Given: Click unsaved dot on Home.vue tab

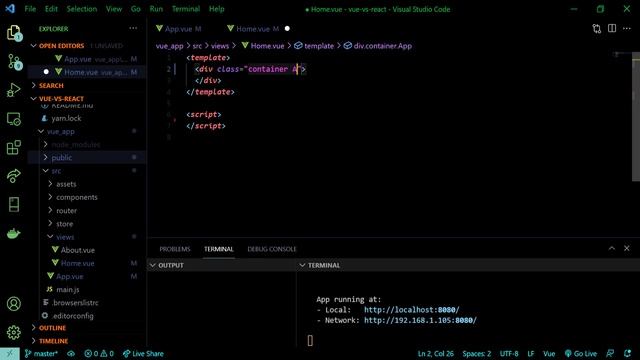Looking at the screenshot, I should [x=287, y=29].
